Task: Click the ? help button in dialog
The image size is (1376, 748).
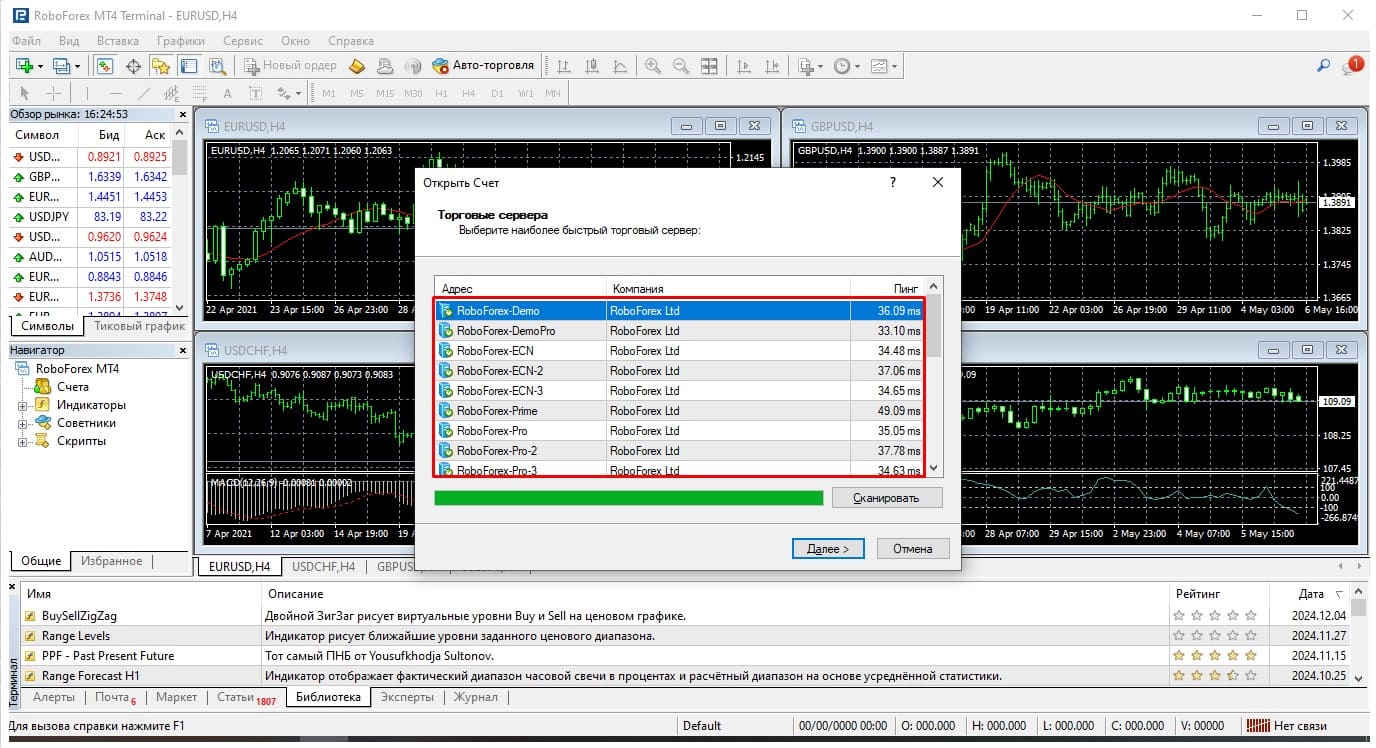Action: pyautogui.click(x=893, y=183)
